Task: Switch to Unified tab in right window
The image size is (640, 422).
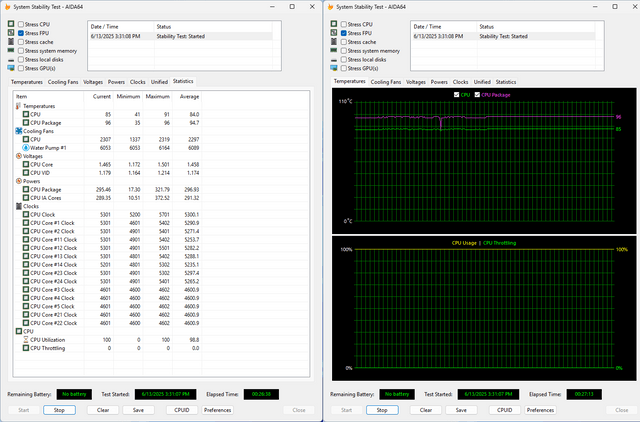Action: pos(482,82)
